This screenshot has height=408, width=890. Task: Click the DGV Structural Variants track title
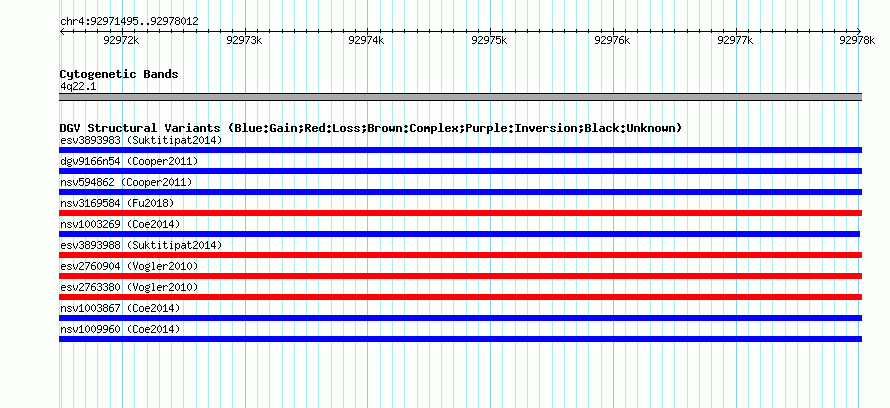point(371,128)
